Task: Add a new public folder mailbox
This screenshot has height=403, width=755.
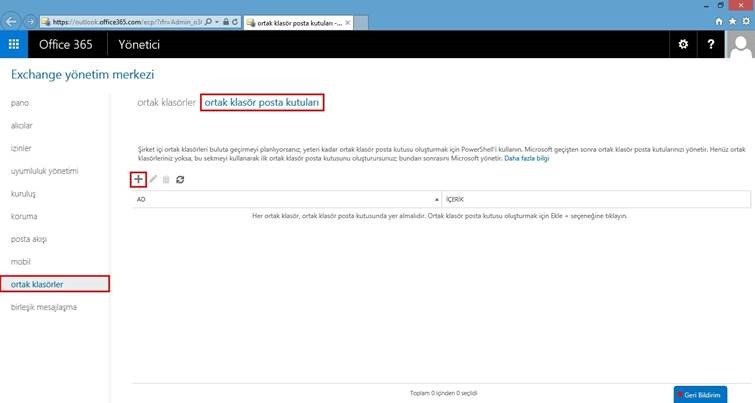Action: [138, 180]
